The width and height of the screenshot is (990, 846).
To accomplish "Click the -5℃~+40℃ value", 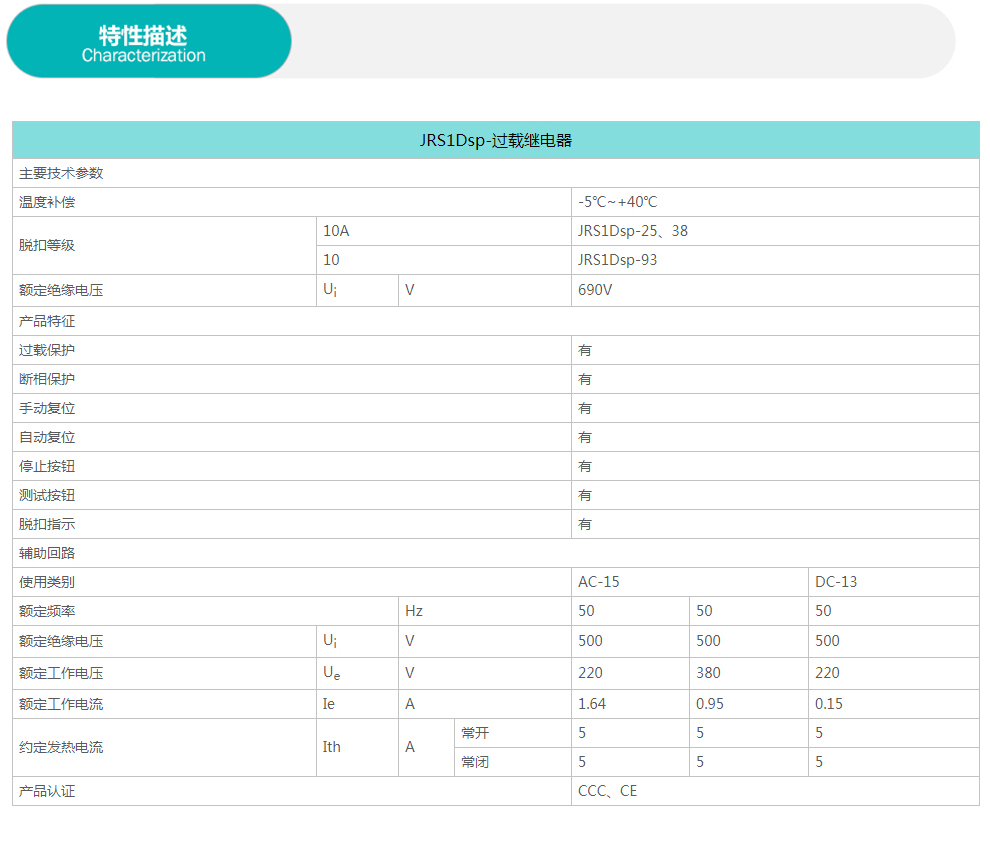I will click(x=617, y=202).
